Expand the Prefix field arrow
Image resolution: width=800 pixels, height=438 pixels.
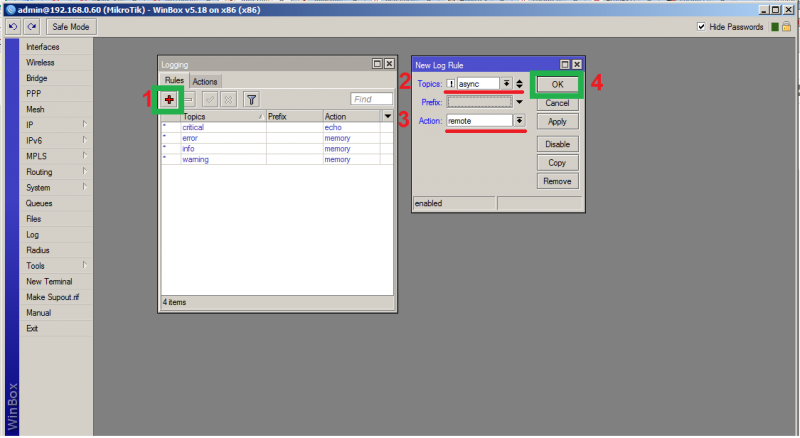519,102
